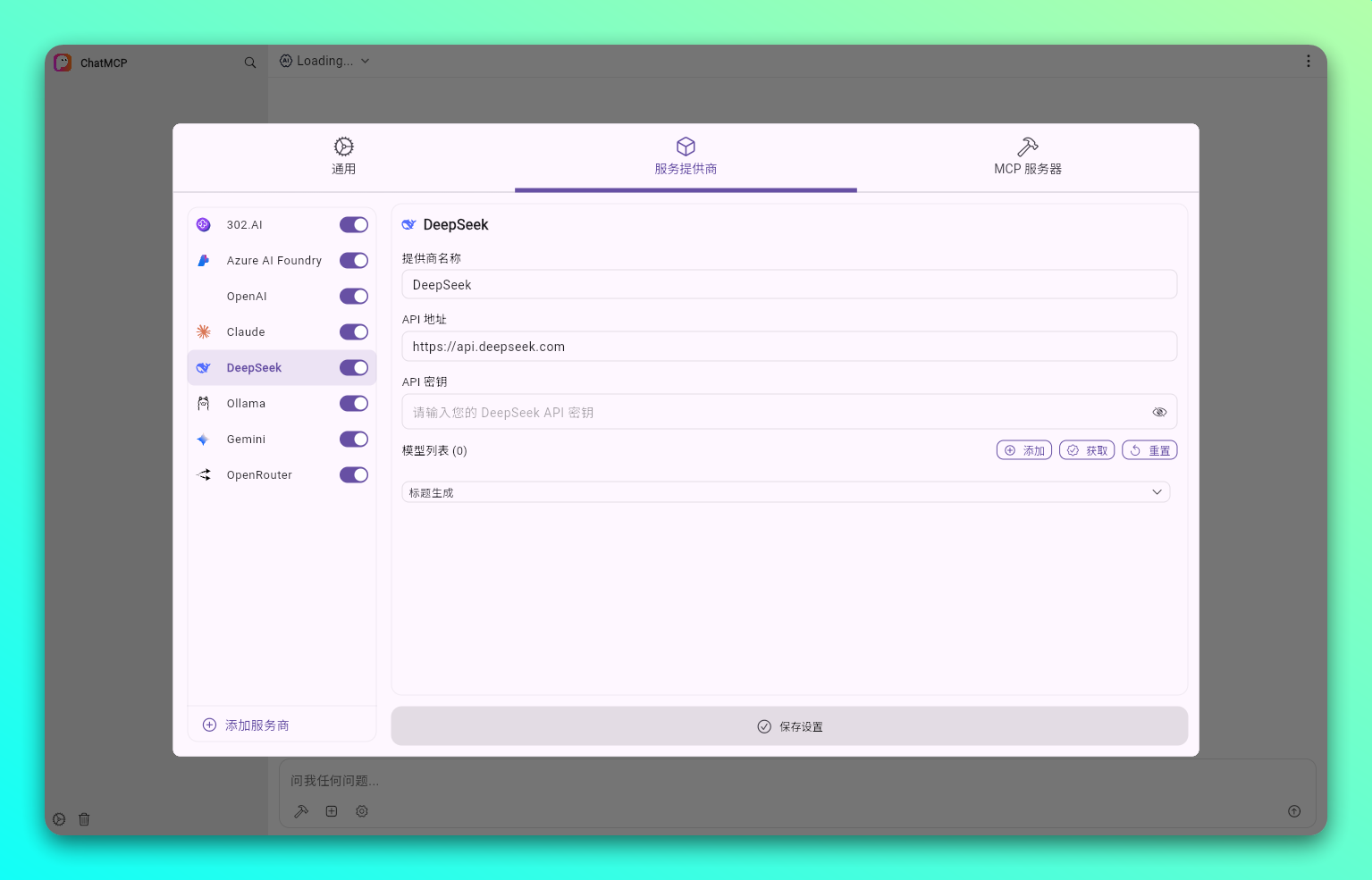Click the OpenRouter arrows icon
This screenshot has width=1372, height=880.
[204, 475]
